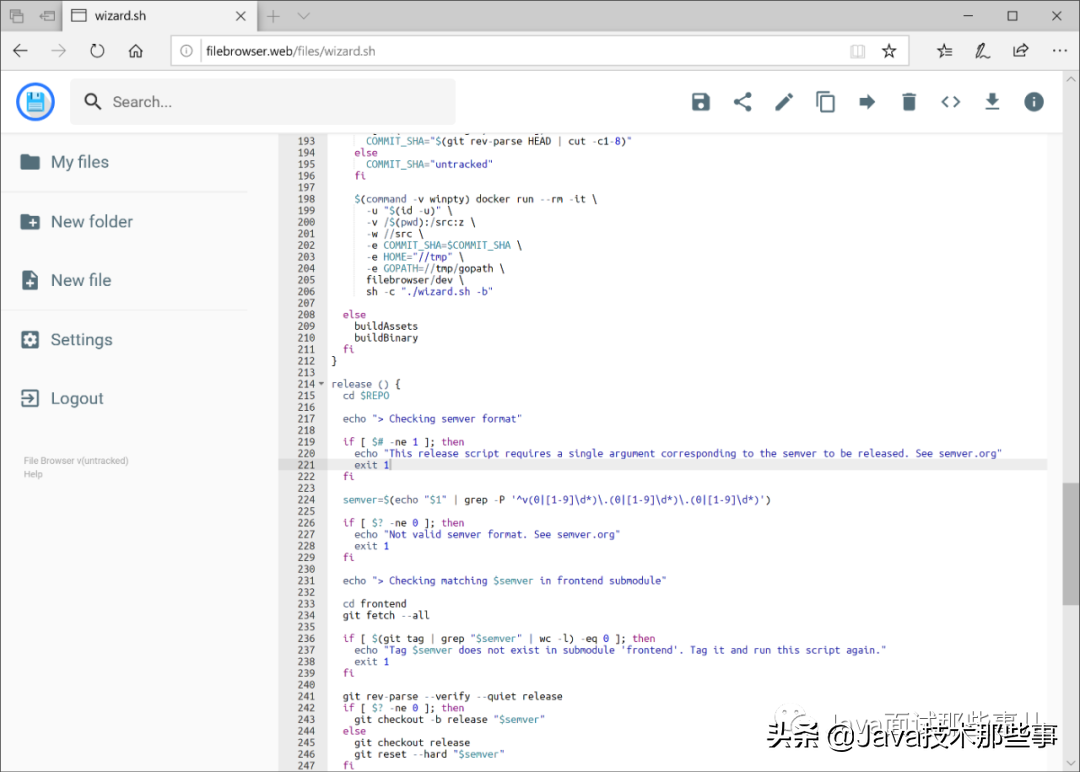Move file with the arrow icon
The image size is (1080, 772).
[867, 102]
